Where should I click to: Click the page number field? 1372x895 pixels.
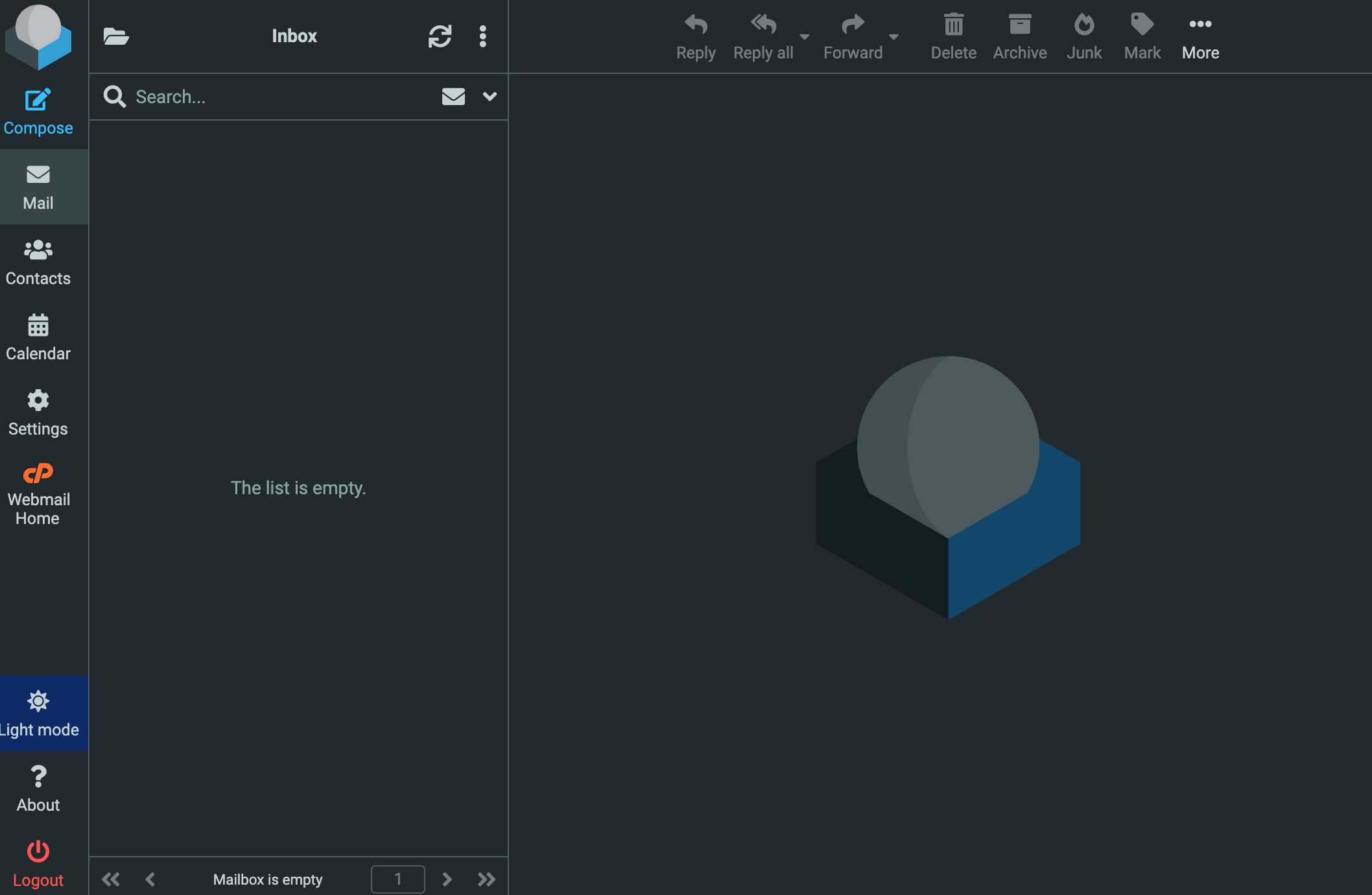[x=397, y=879]
